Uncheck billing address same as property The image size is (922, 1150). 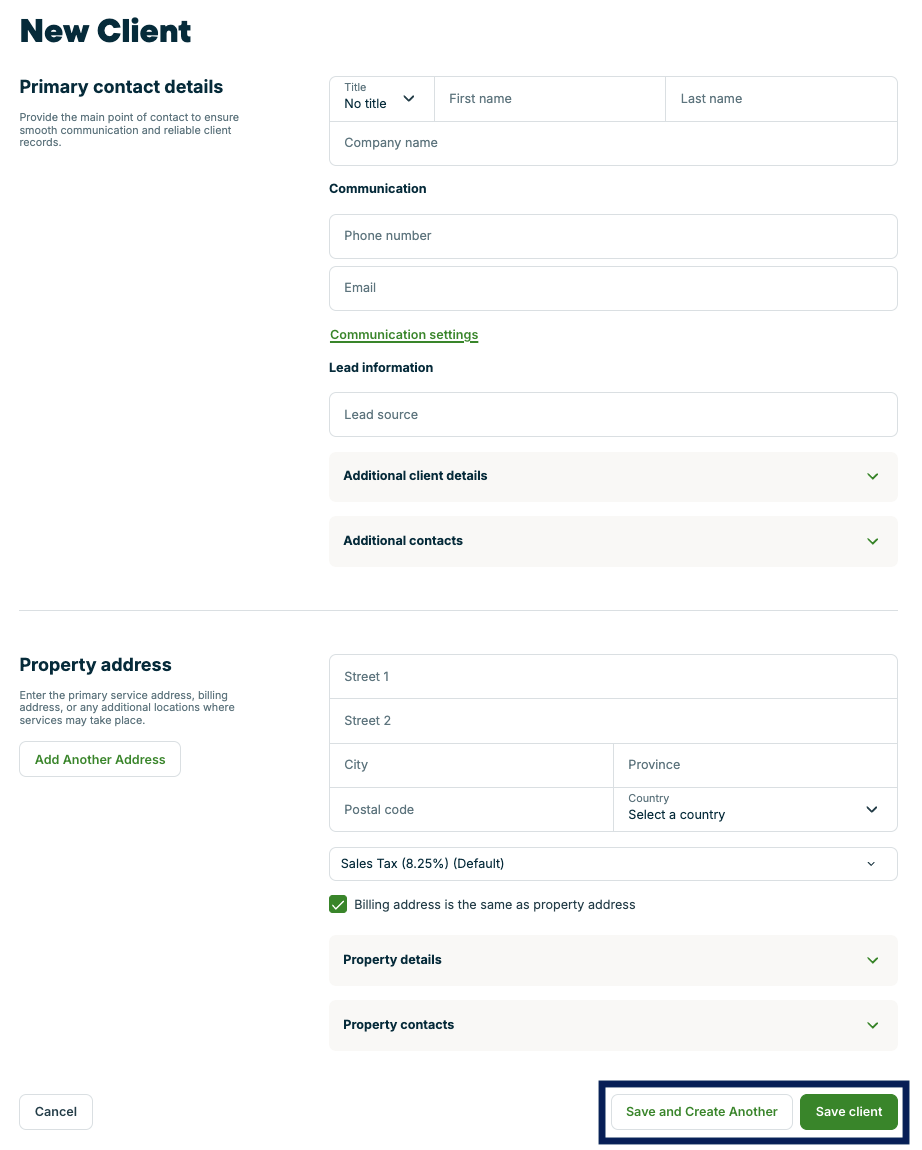[x=338, y=905]
